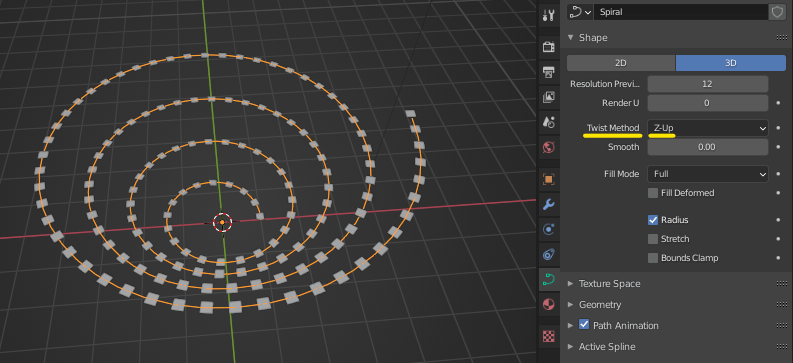Click the Fill Mode label

point(622,174)
